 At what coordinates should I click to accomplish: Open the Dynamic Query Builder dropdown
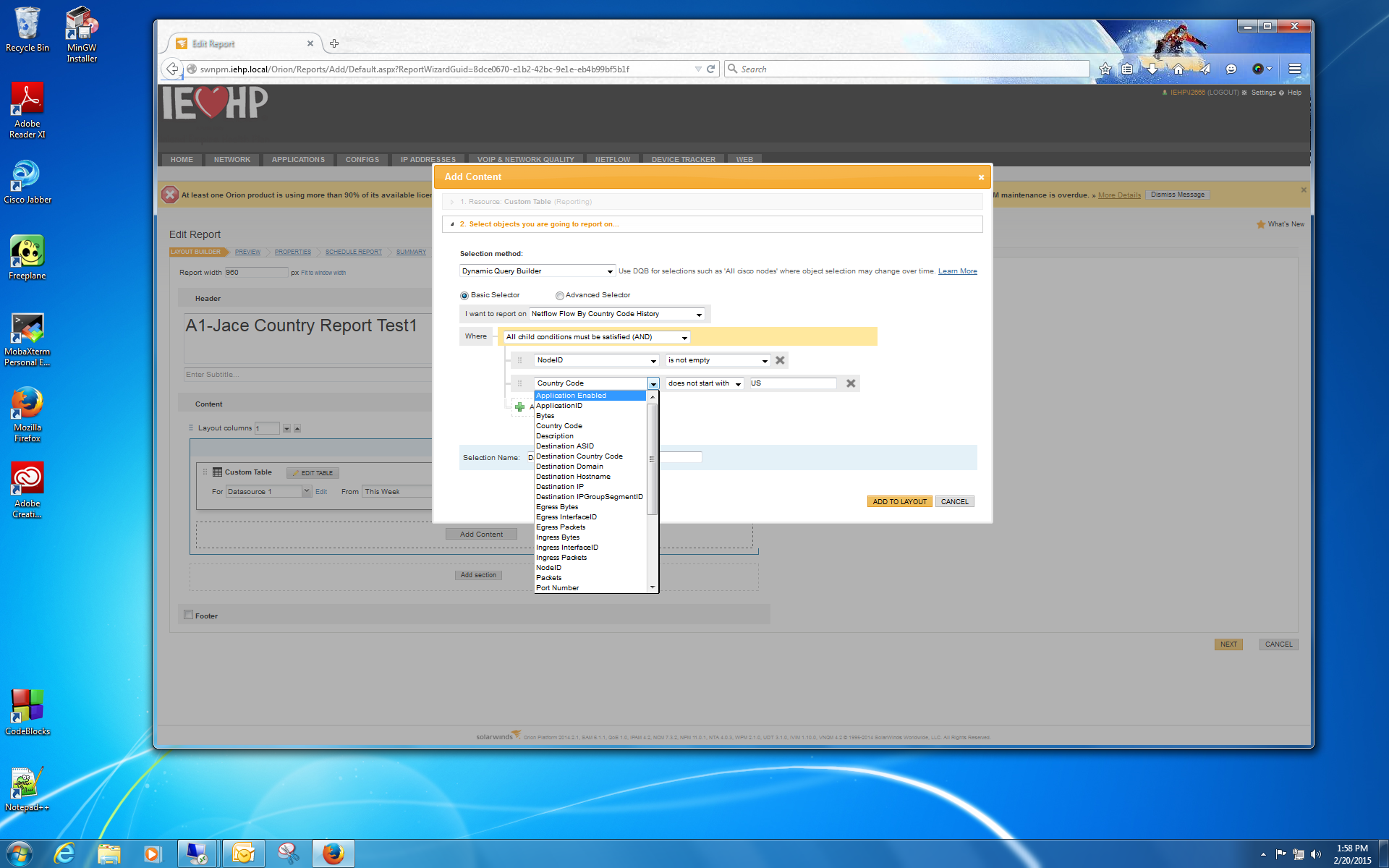click(537, 271)
